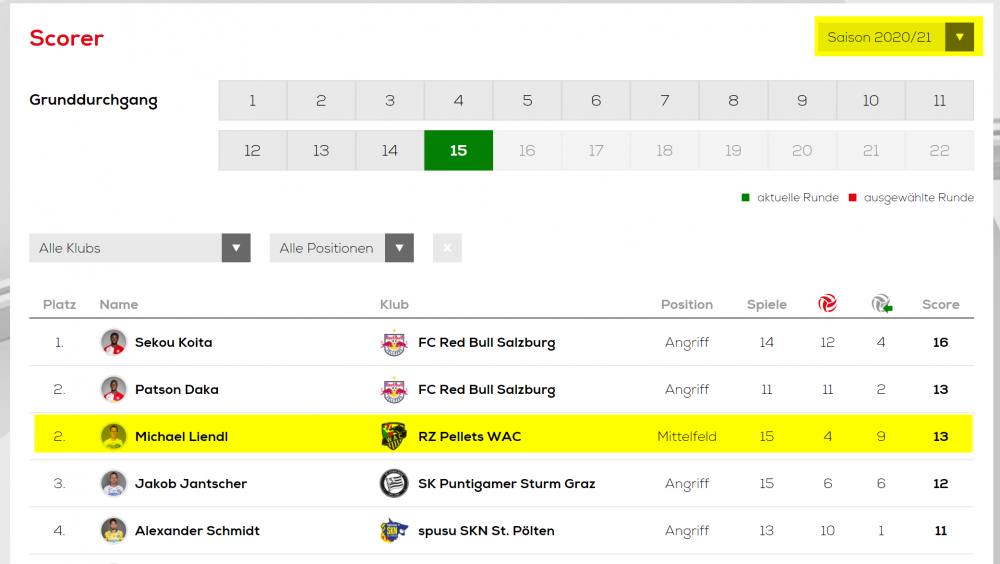Click the SK Sturm Graz club crest
The width and height of the screenshot is (1000, 564).
[x=393, y=484]
